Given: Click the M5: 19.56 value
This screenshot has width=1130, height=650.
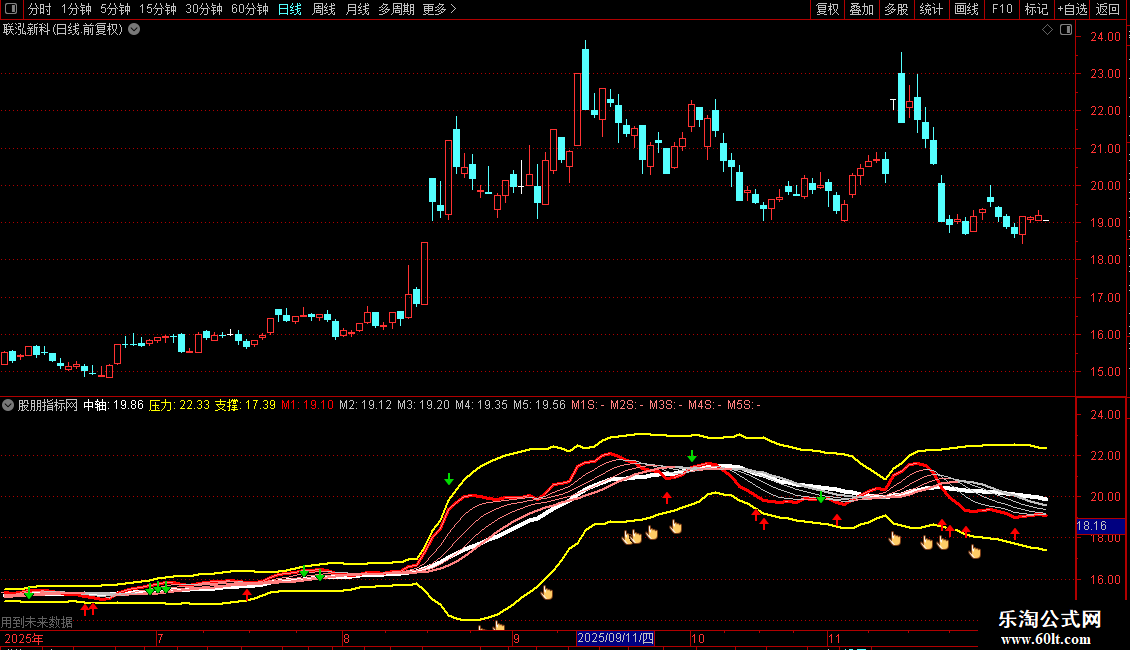Looking at the screenshot, I should click(x=539, y=405).
